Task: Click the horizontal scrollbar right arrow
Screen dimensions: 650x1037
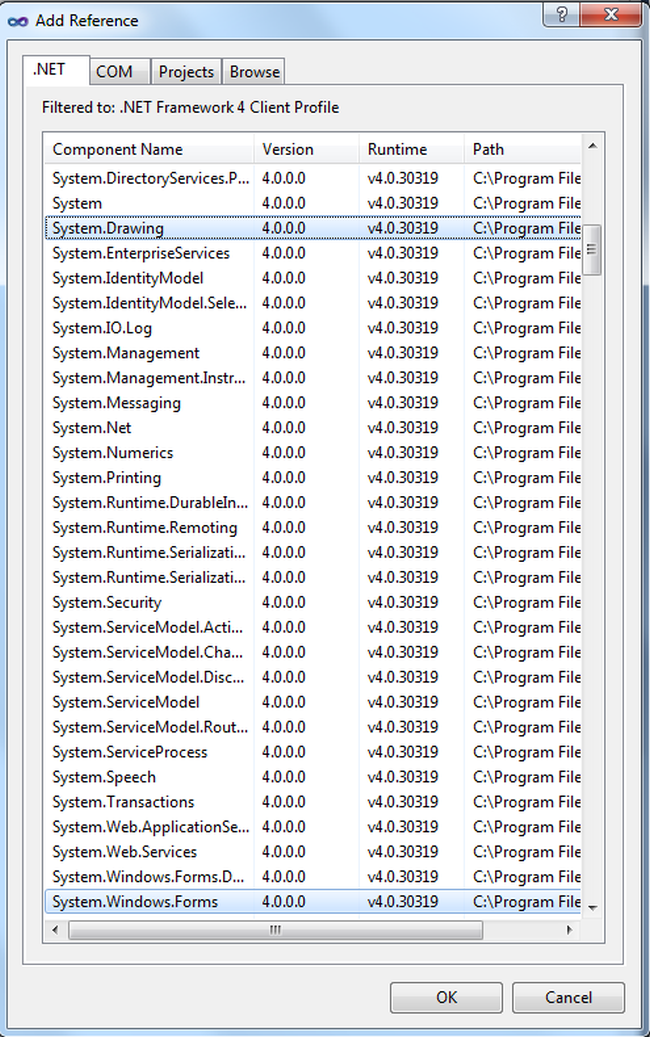Action: (569, 930)
